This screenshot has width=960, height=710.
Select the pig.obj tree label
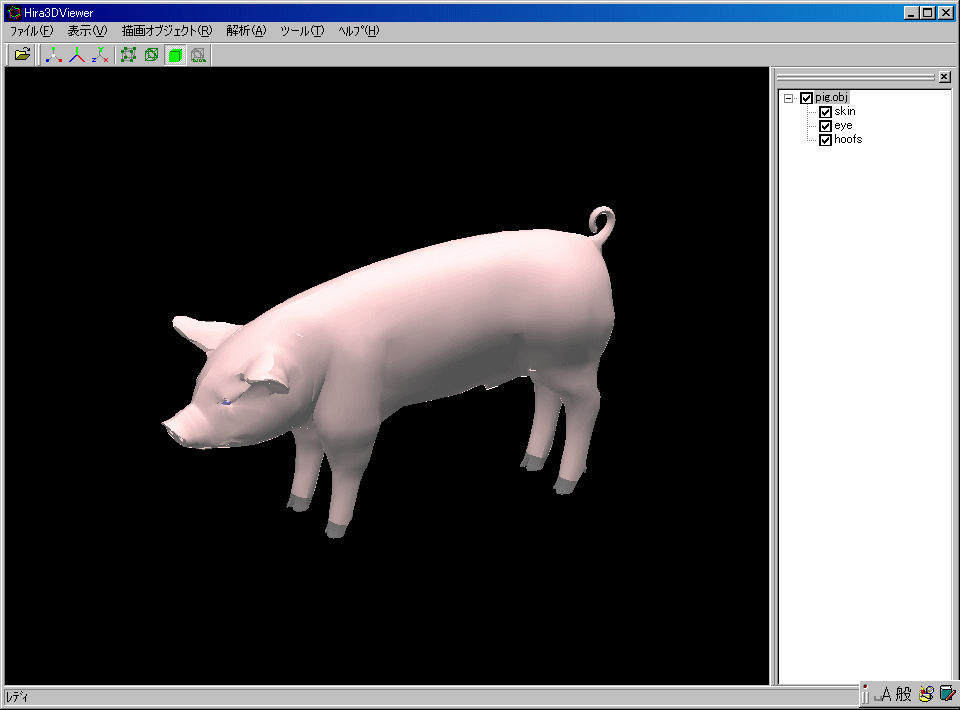tap(831, 97)
